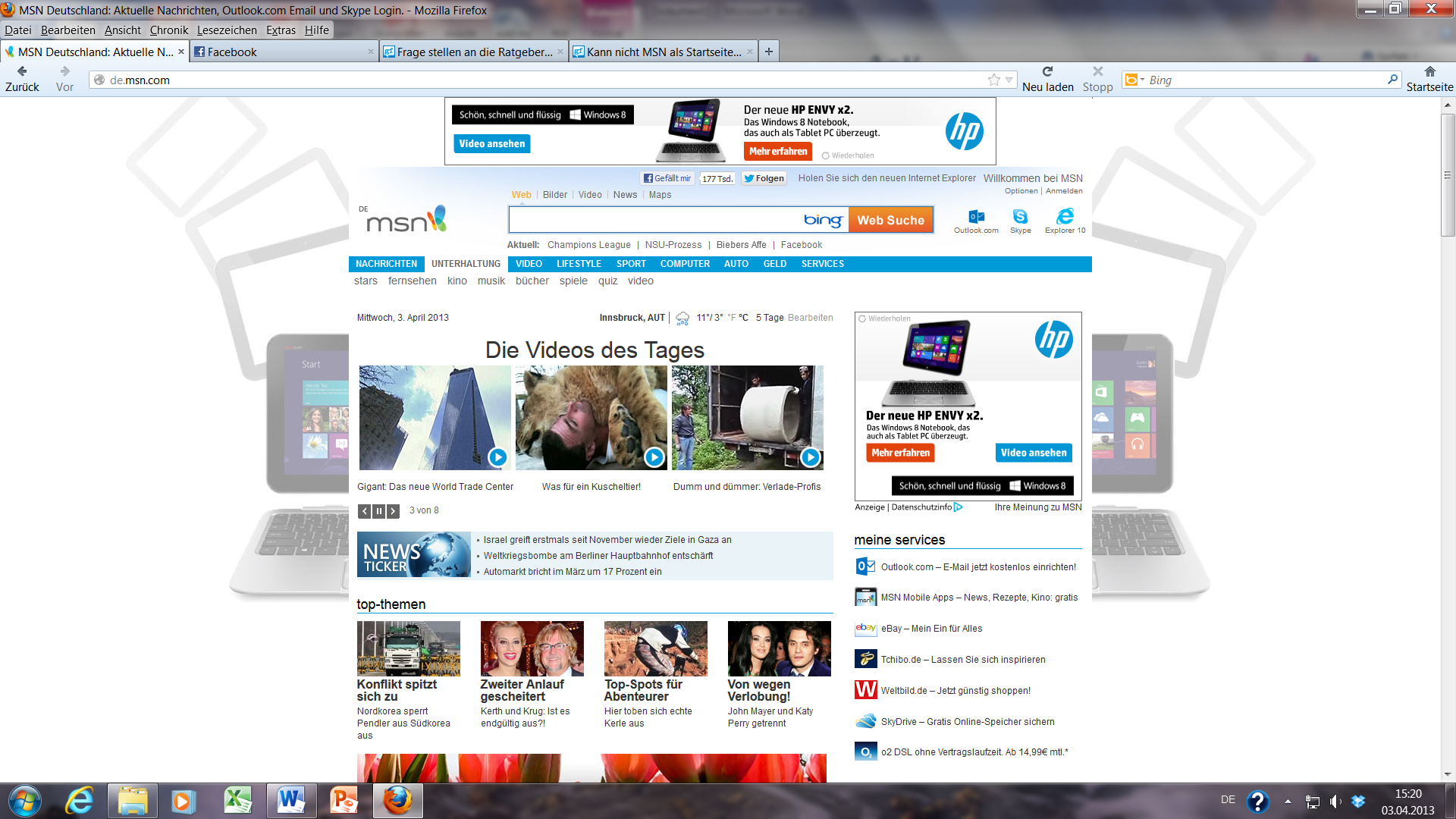Click the weather snow icon next to Innsbruck

pos(682,317)
